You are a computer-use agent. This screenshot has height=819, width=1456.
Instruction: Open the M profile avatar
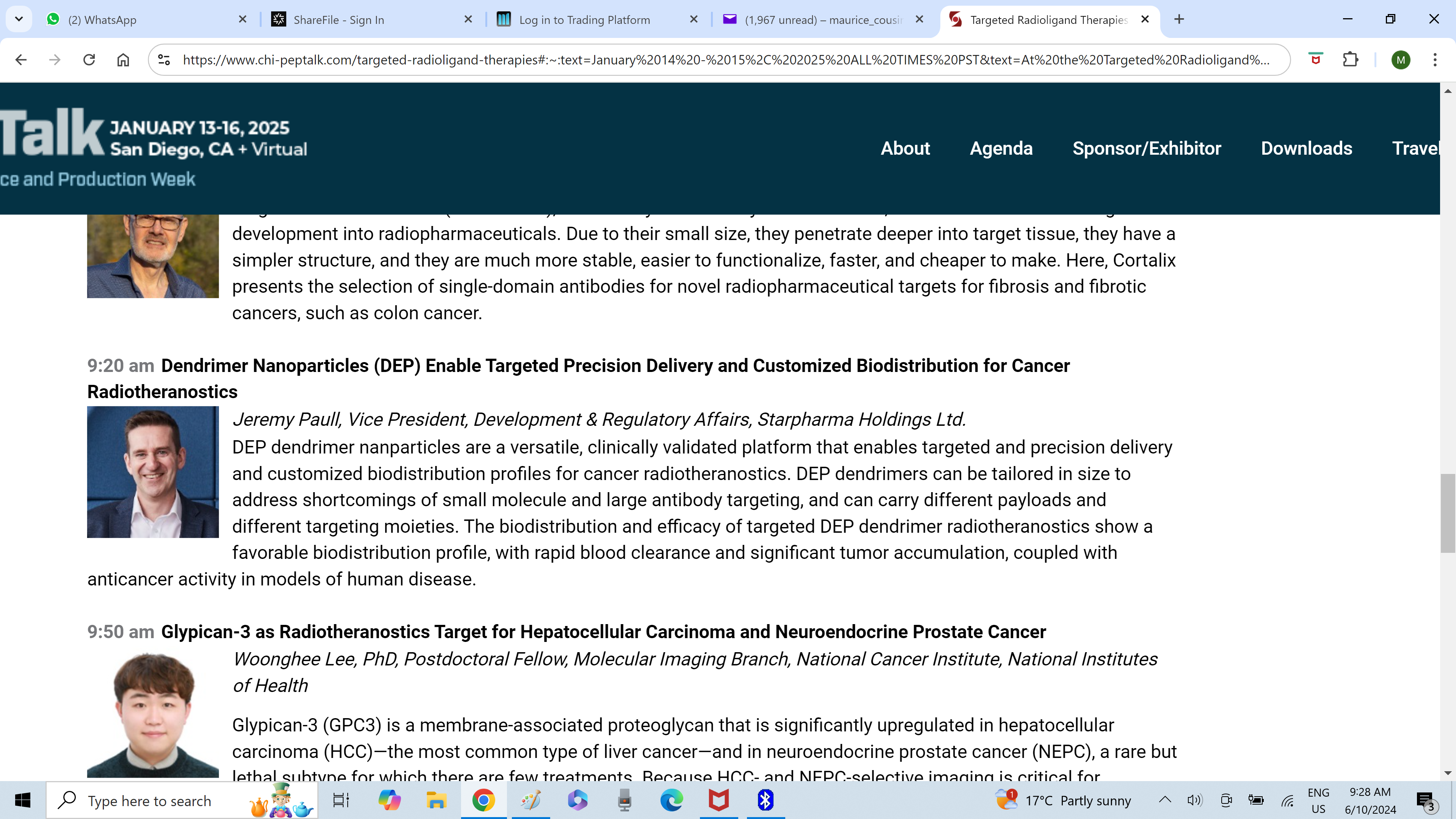tap(1401, 60)
